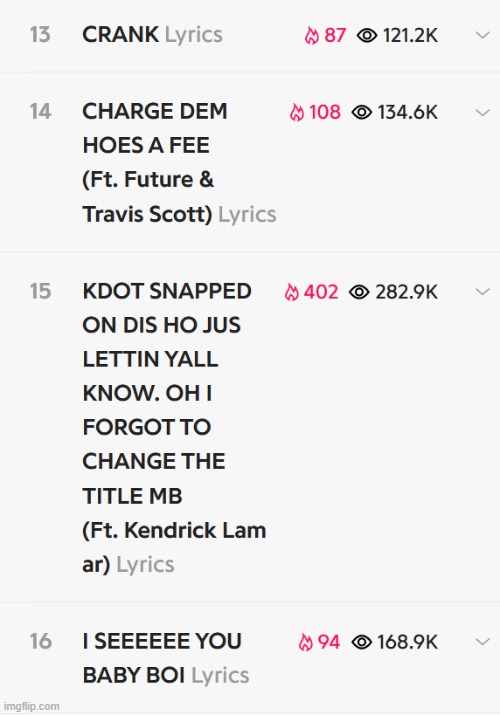500x715 pixels.
Task: Expand track 14 chevron arrow
Action: (482, 113)
